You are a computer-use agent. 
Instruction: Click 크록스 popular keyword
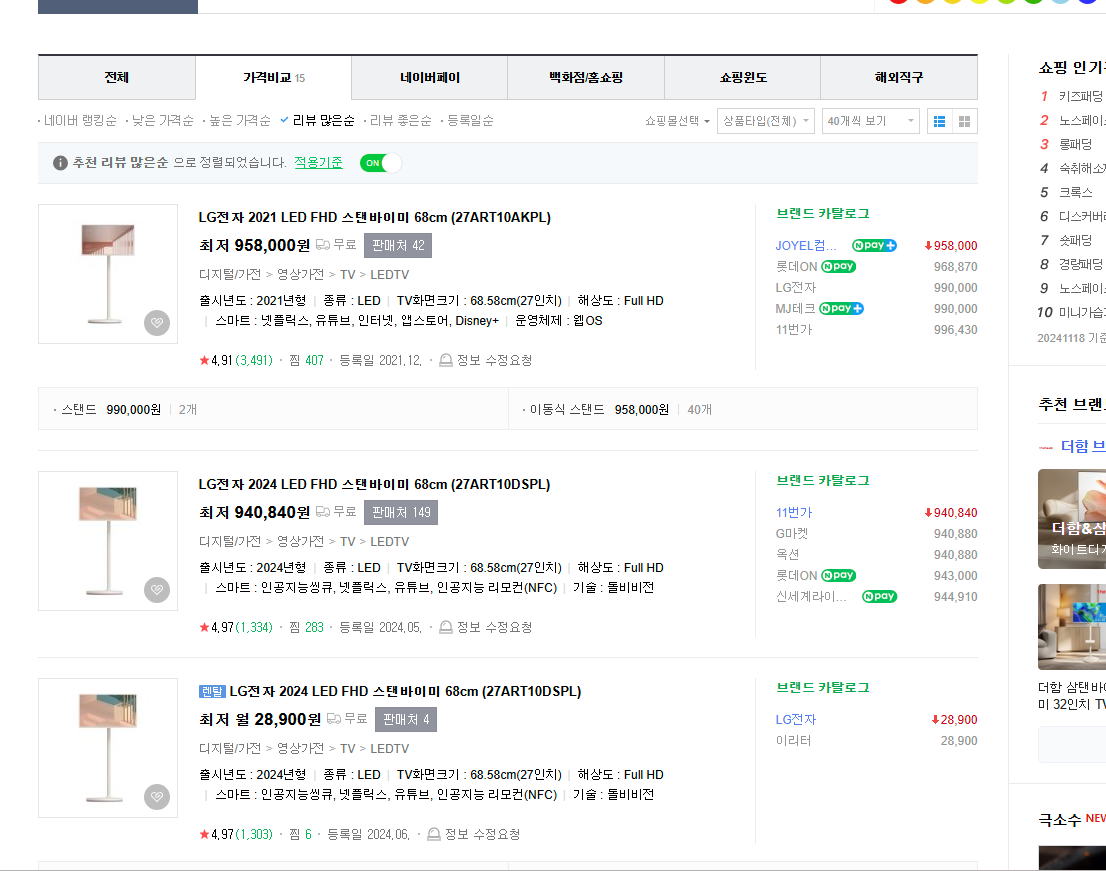1075,192
